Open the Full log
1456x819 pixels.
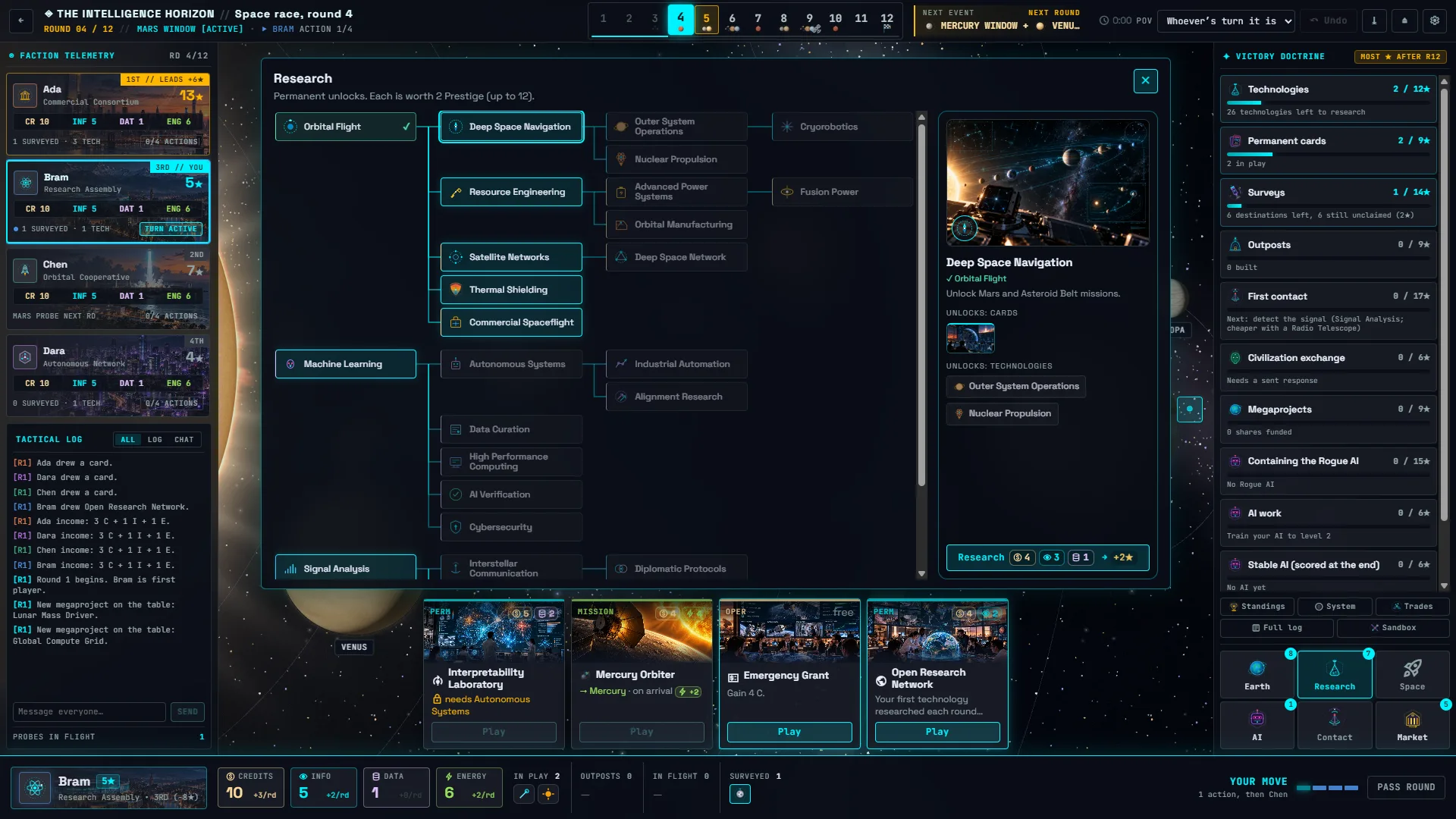(x=1276, y=628)
